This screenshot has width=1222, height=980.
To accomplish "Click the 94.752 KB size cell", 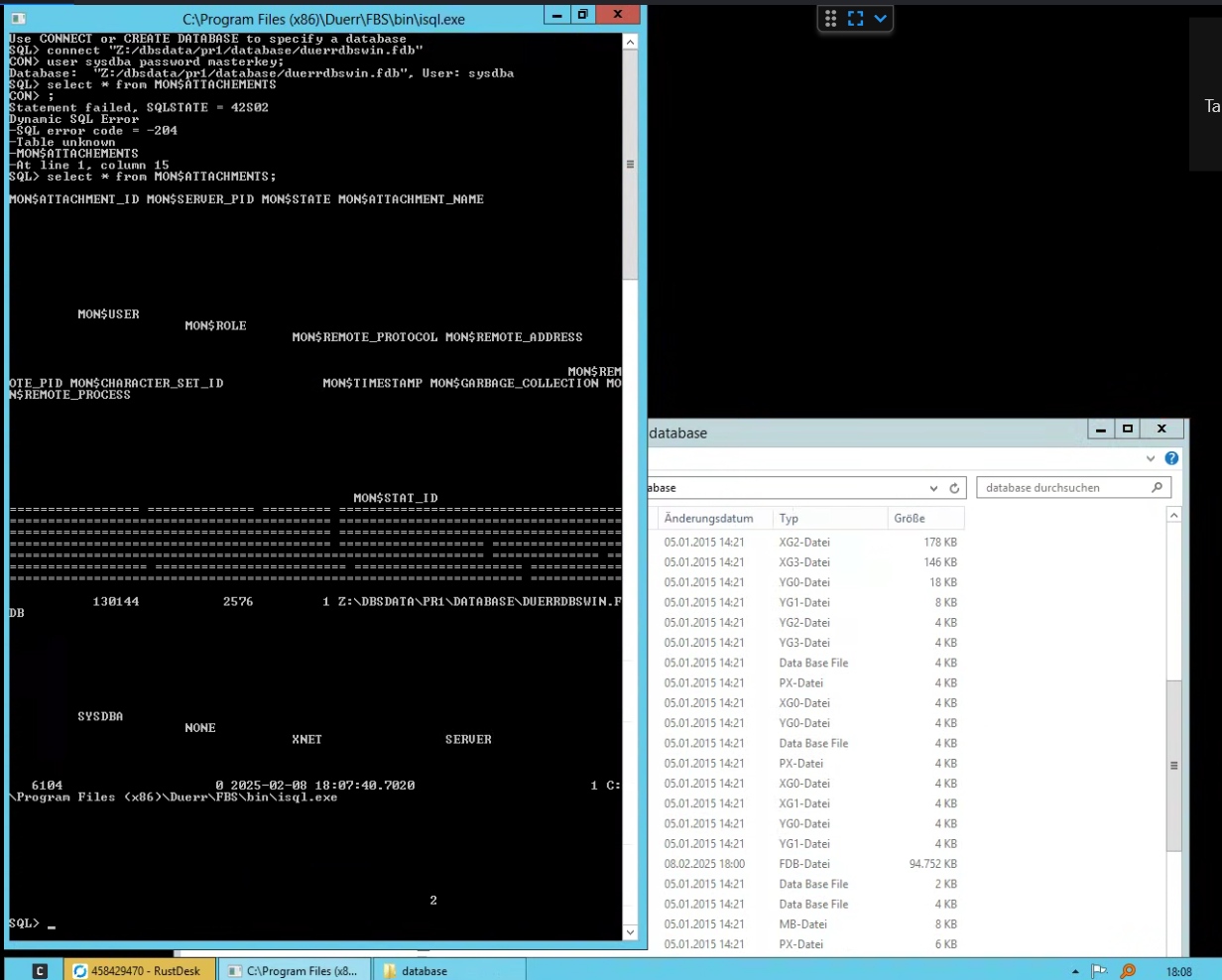I will (x=933, y=864).
